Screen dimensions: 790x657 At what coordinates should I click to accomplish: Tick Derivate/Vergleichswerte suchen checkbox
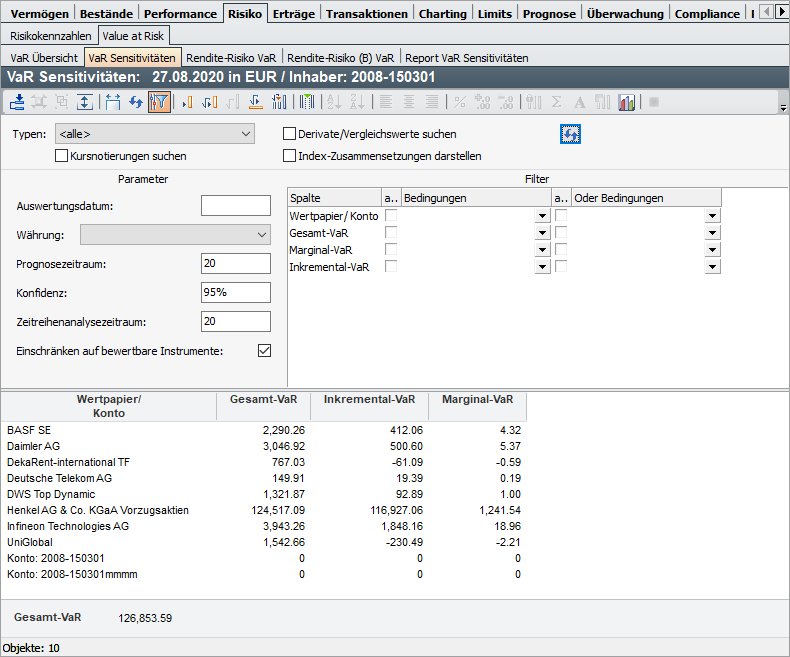pos(290,134)
